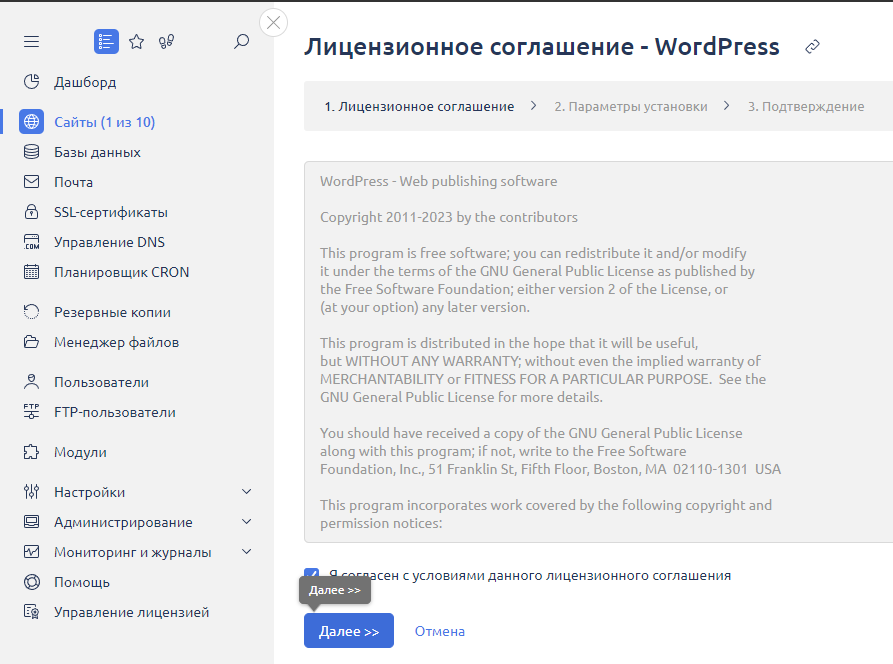Open the Пользователи section
This screenshot has height=664, width=893.
pyautogui.click(x=101, y=382)
